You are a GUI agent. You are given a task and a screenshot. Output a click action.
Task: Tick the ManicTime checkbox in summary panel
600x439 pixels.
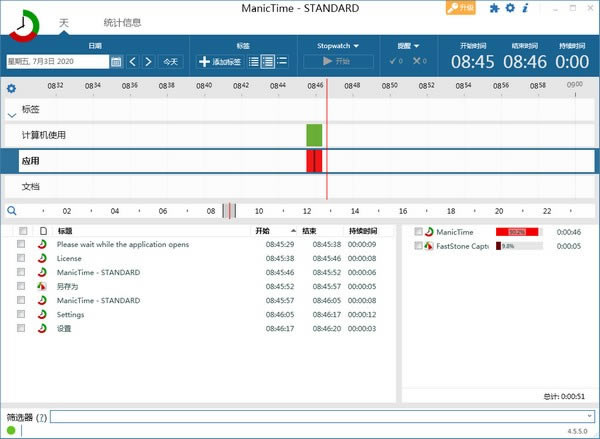[418, 232]
